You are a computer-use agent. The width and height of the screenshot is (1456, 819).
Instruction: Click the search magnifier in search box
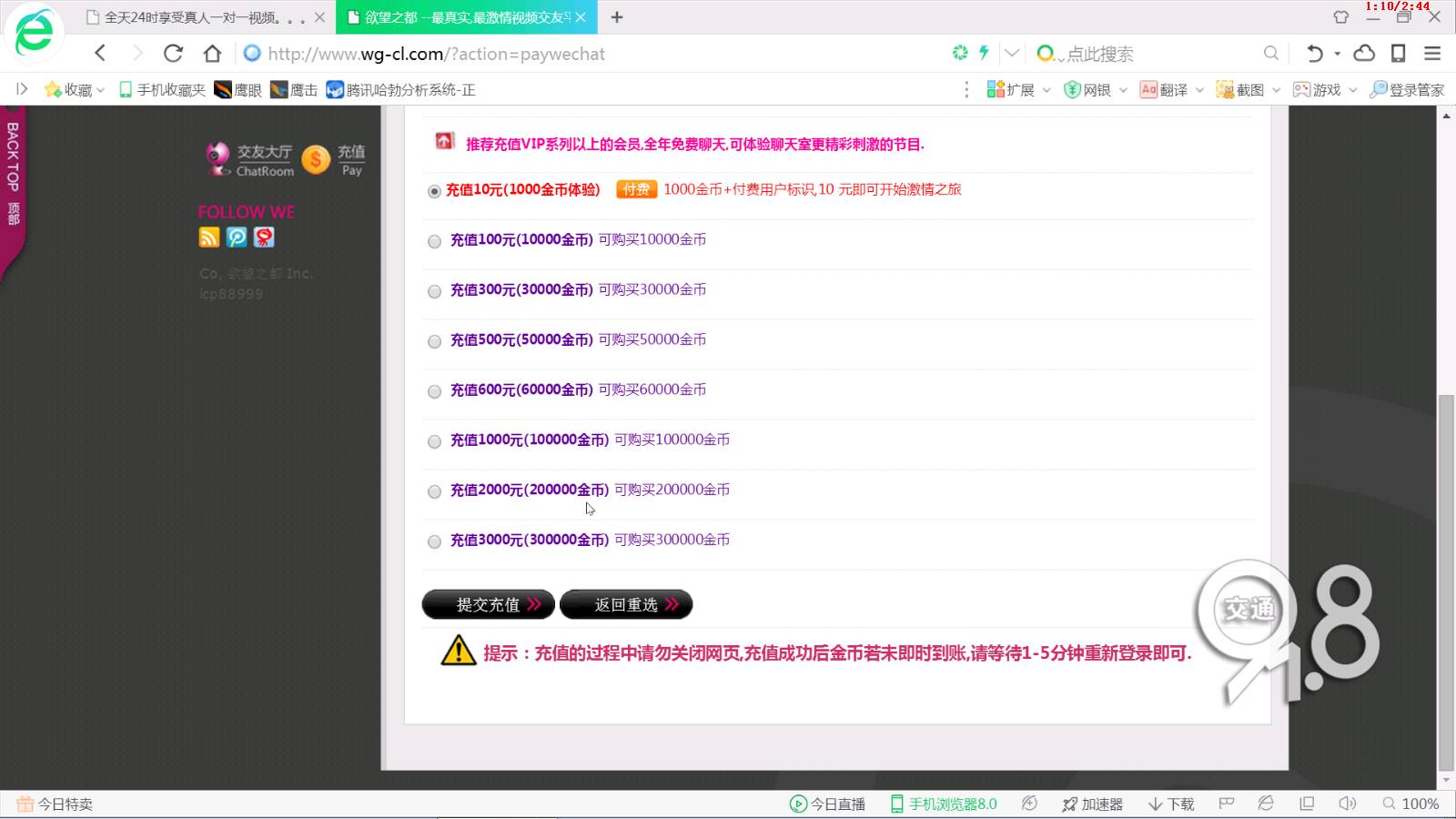[1271, 54]
